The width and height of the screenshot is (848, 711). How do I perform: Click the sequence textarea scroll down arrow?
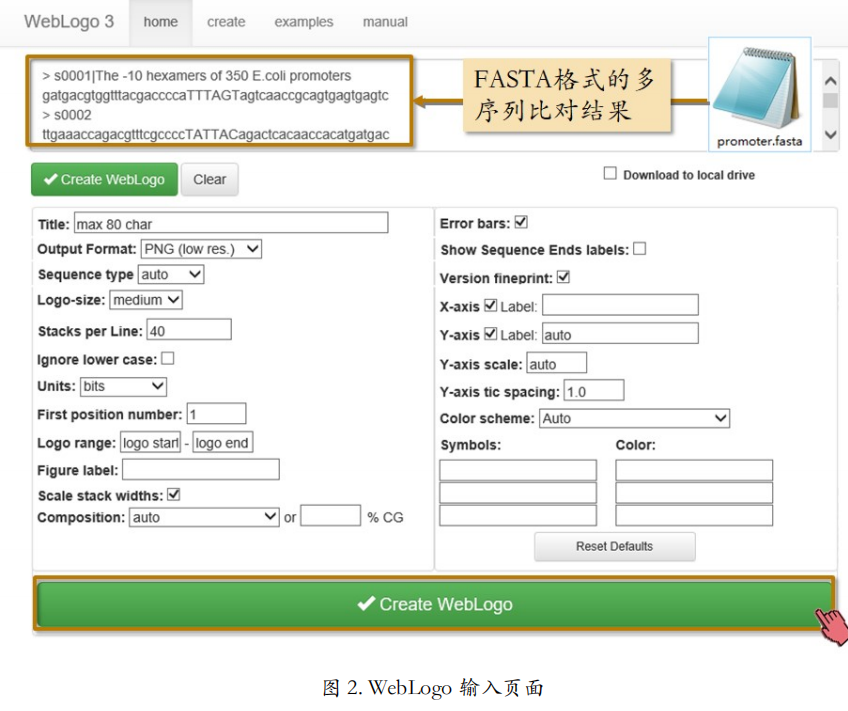[x=830, y=134]
